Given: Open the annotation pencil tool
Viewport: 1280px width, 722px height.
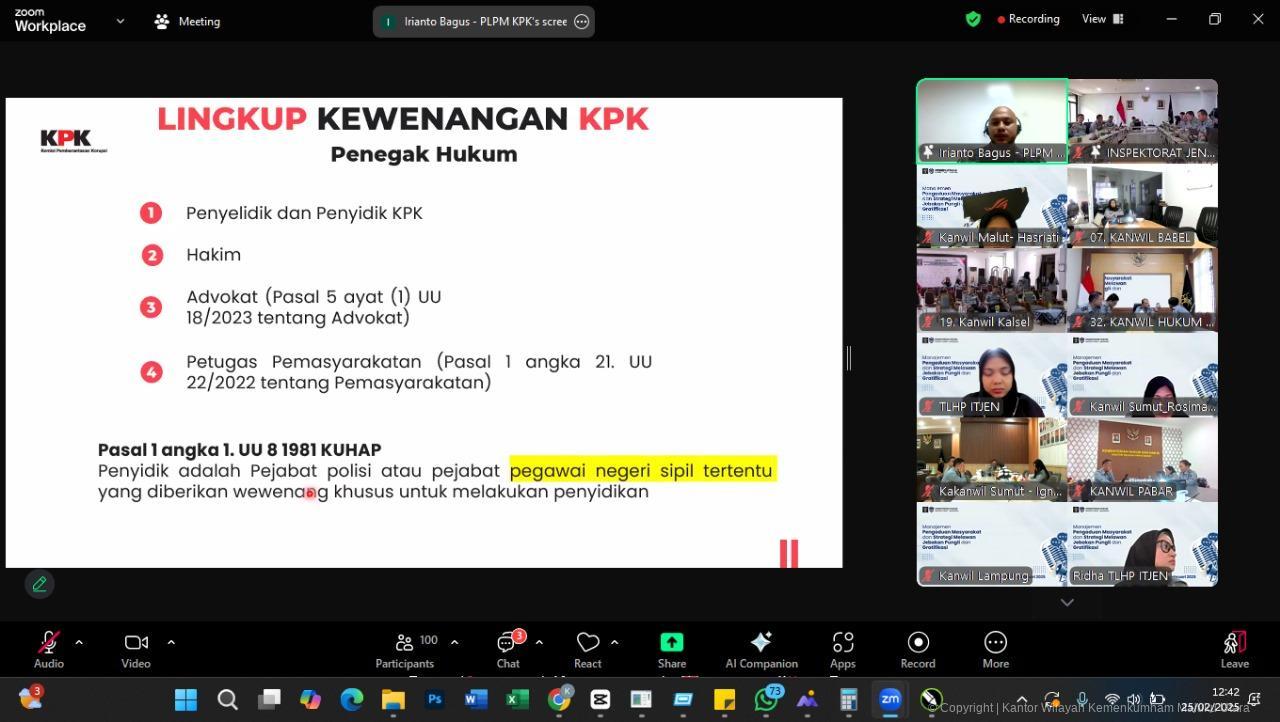Looking at the screenshot, I should point(39,584).
